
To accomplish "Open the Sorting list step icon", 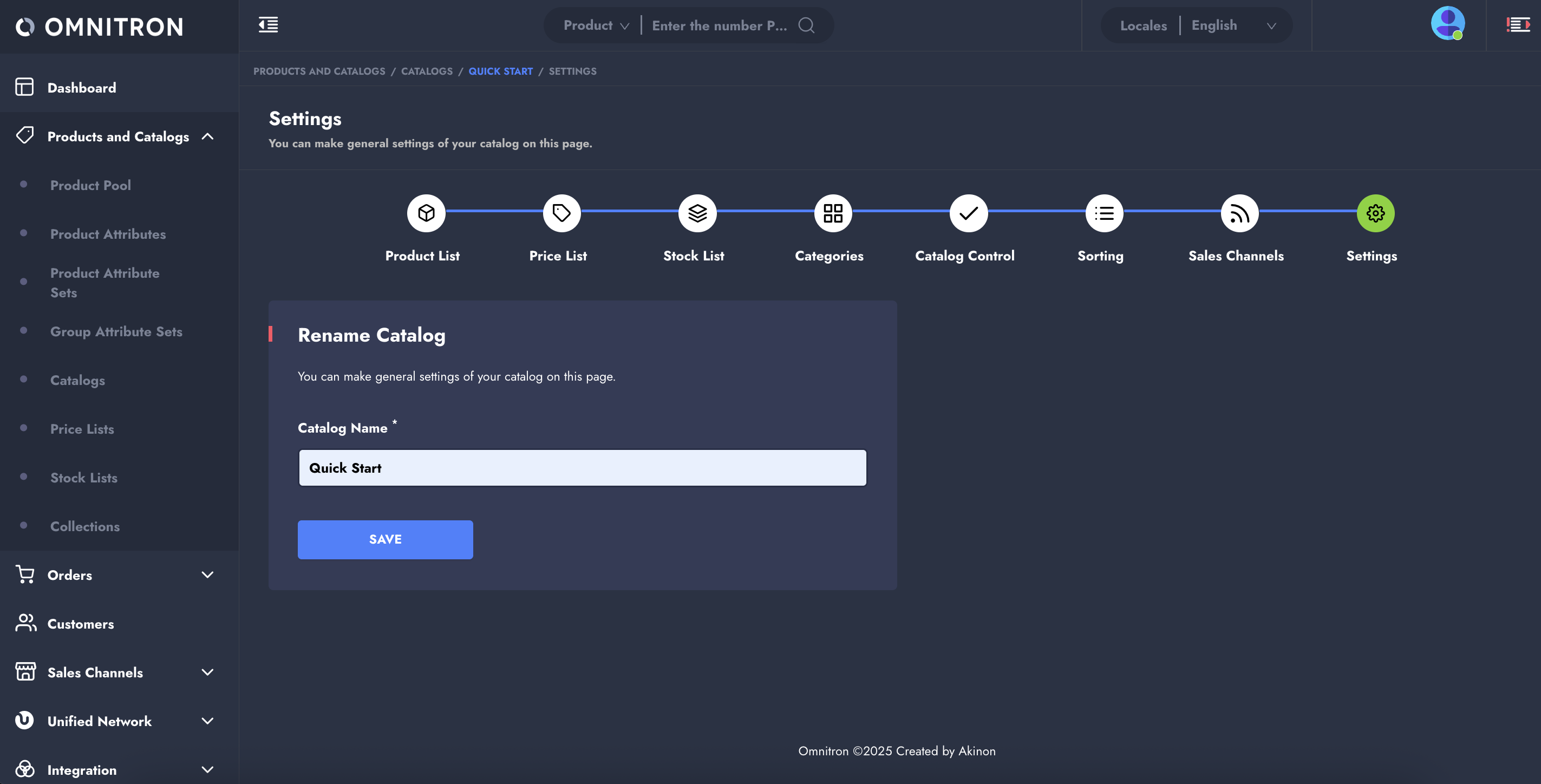I will (1103, 213).
